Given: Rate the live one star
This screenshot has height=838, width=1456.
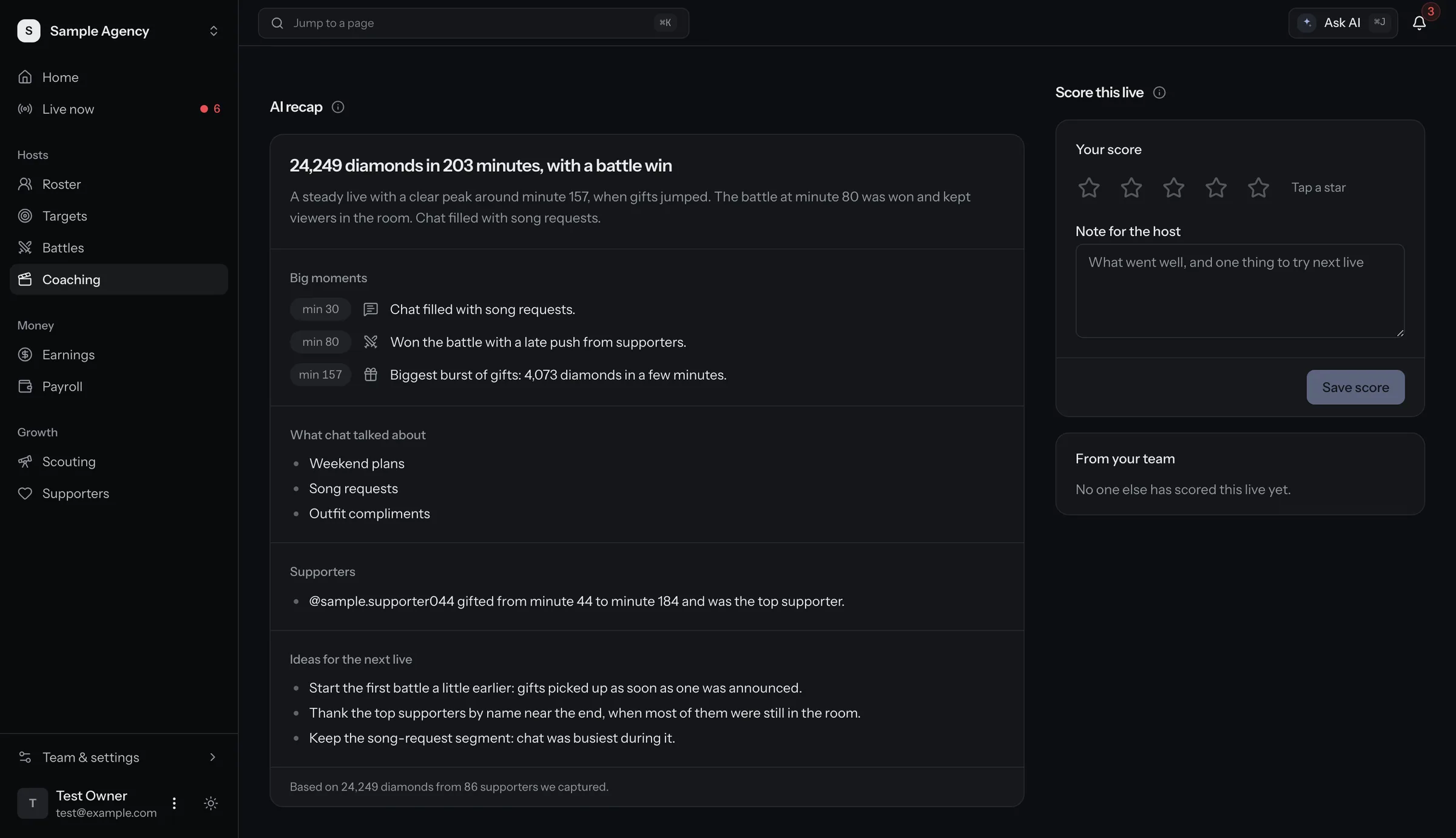Looking at the screenshot, I should point(1088,188).
